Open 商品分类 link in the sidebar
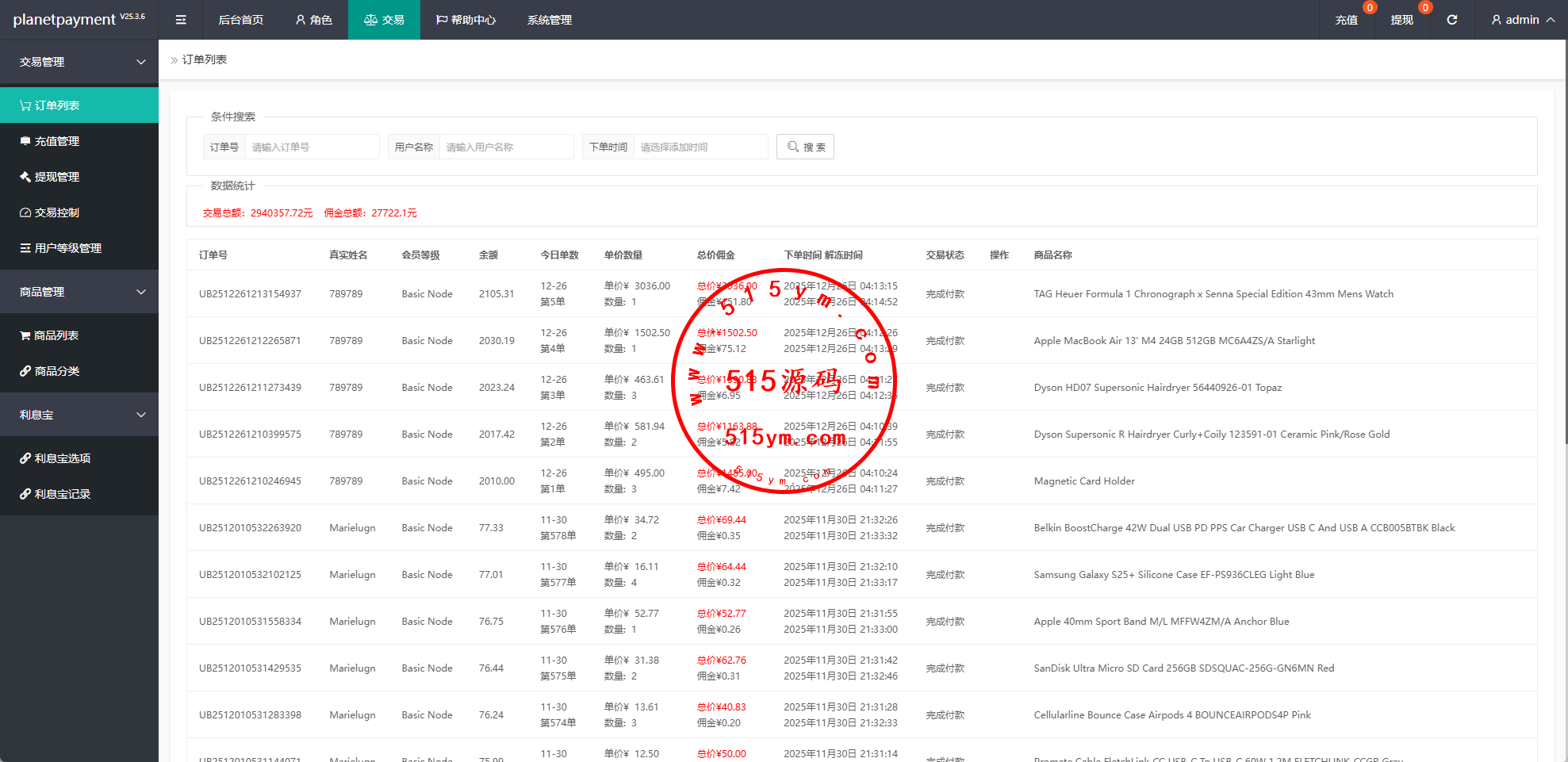 click(x=56, y=371)
